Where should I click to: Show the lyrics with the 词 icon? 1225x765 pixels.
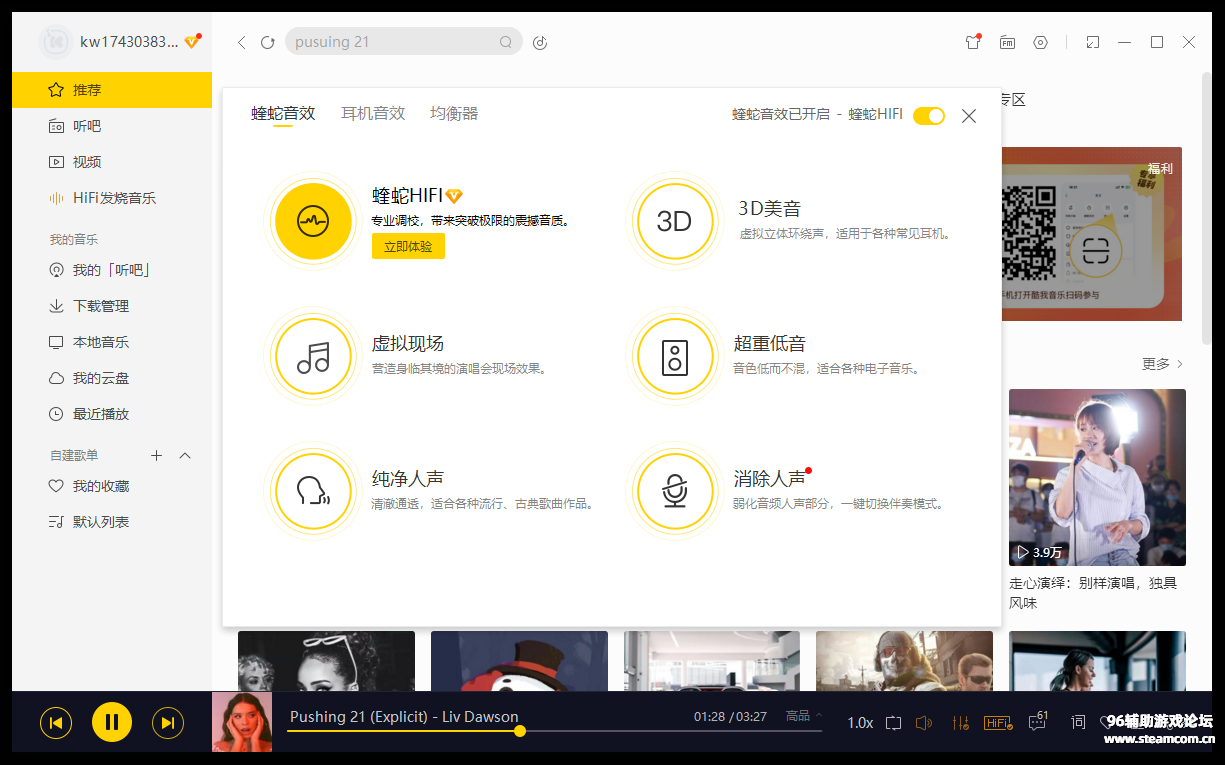click(1078, 722)
